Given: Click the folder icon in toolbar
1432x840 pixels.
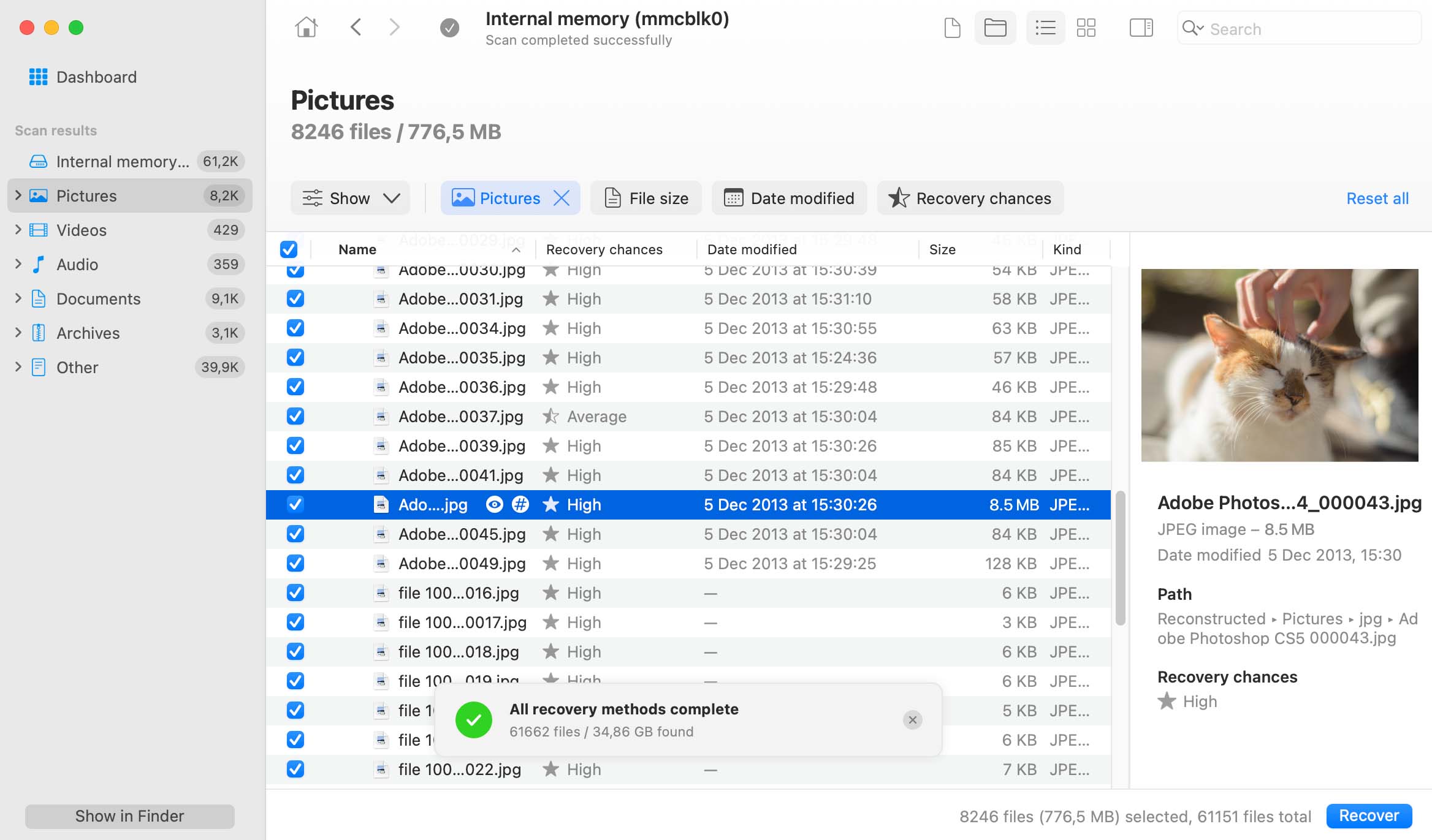Looking at the screenshot, I should pos(994,28).
